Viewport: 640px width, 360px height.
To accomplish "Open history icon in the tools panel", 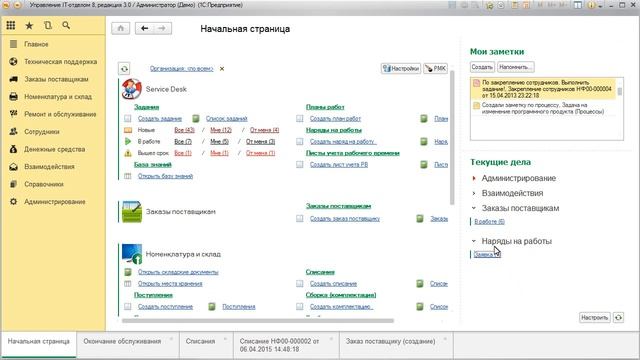I will (48, 25).
